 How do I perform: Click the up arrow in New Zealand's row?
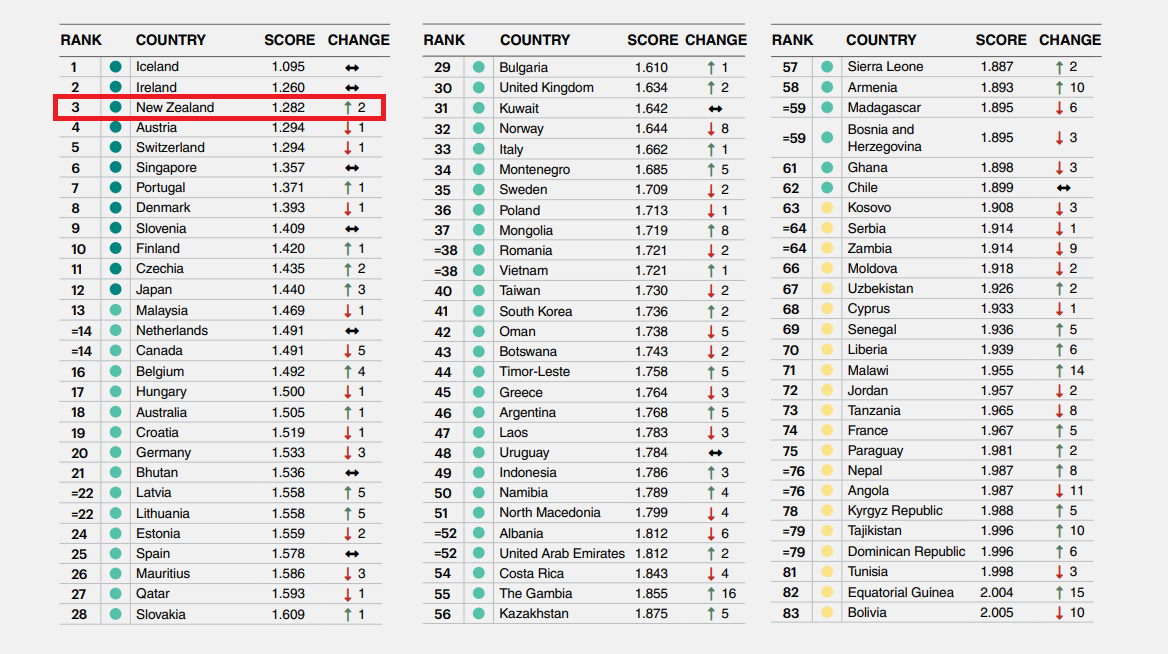[347, 108]
